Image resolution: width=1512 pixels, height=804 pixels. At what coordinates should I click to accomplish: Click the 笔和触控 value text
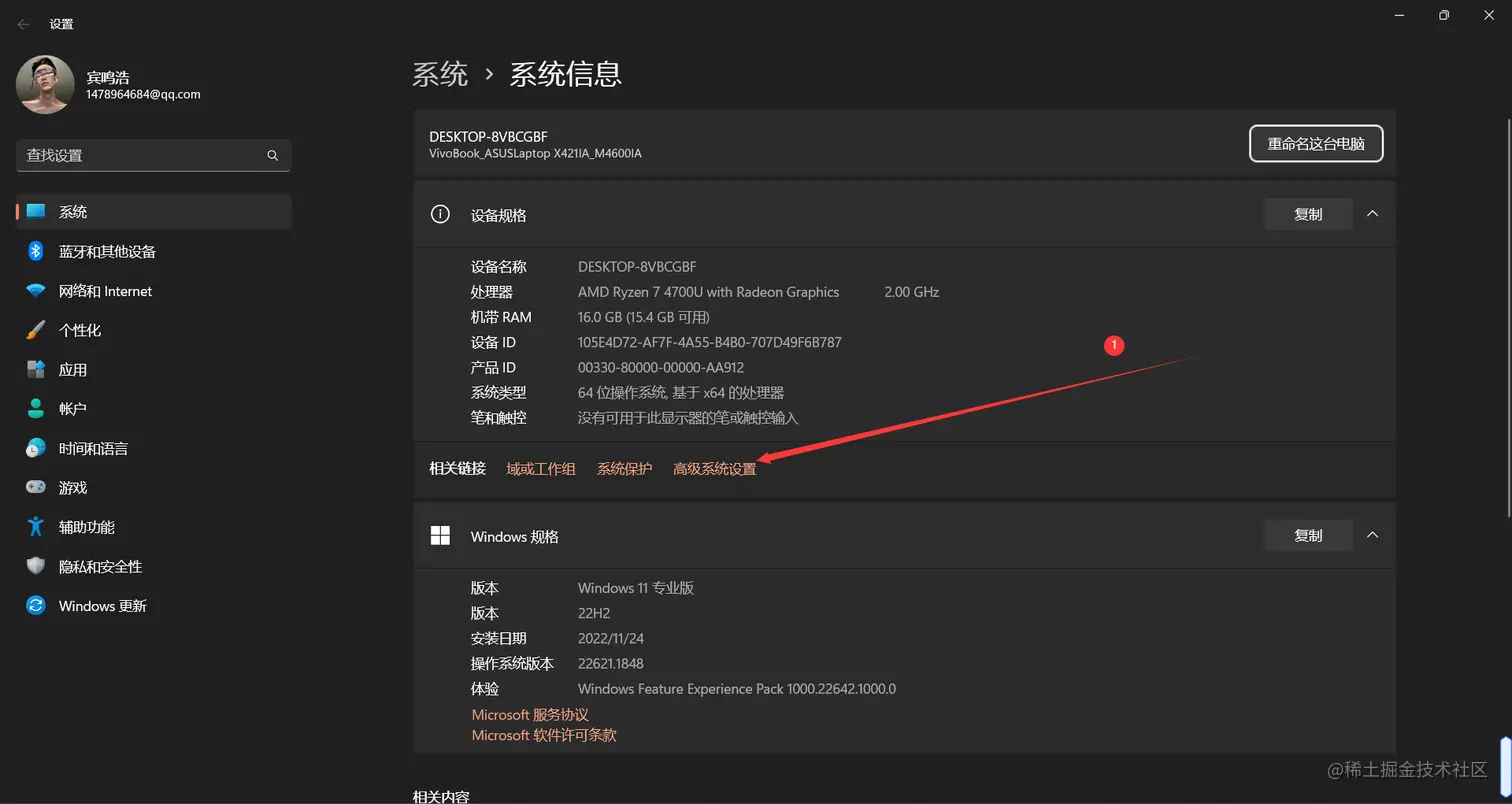(688, 418)
